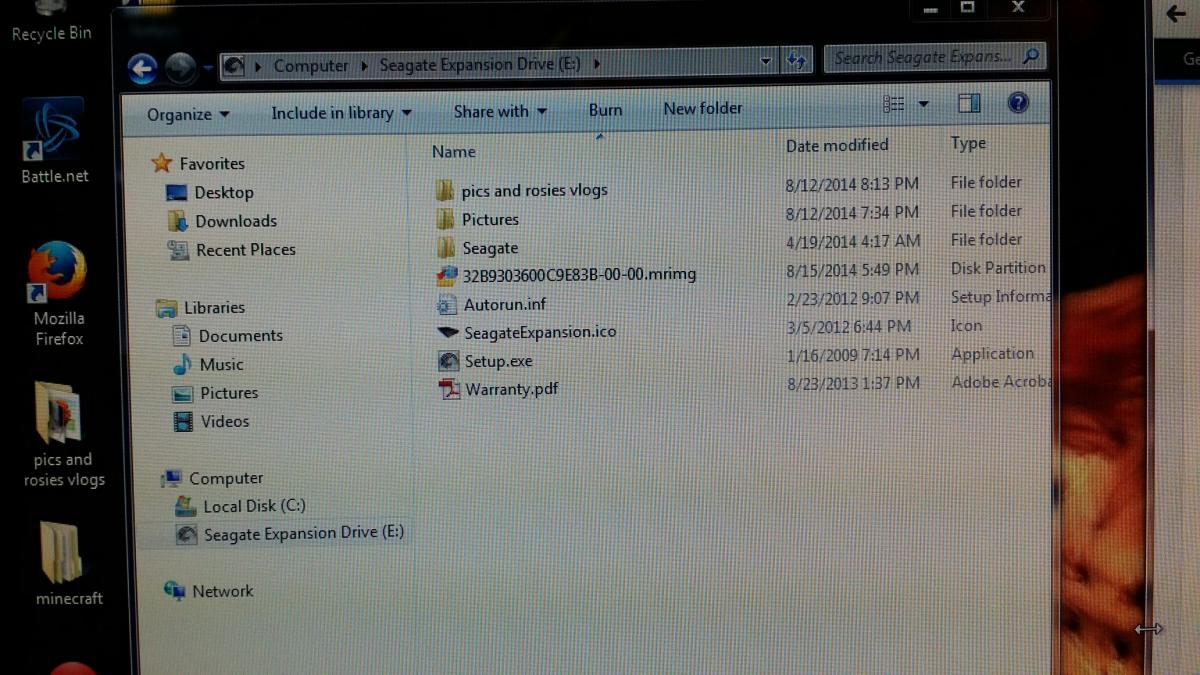Click the Mozilla Firefox desktop shortcut
The height and width of the screenshot is (675, 1200).
(x=58, y=294)
